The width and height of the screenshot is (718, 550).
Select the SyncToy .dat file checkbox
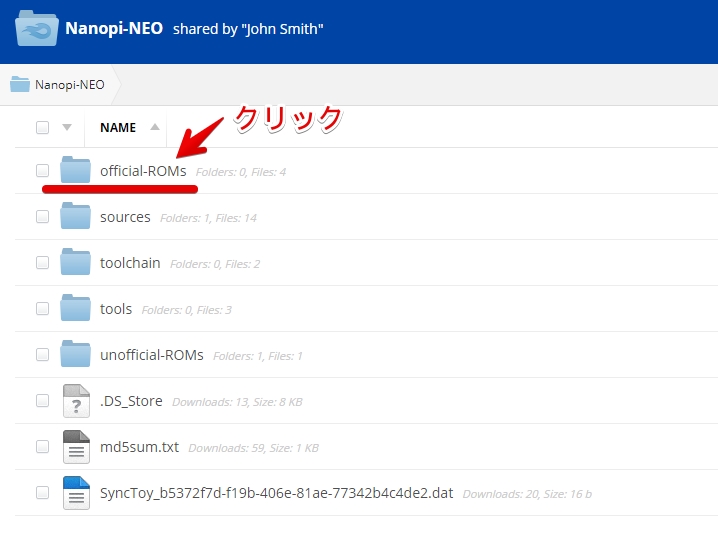tap(43, 492)
